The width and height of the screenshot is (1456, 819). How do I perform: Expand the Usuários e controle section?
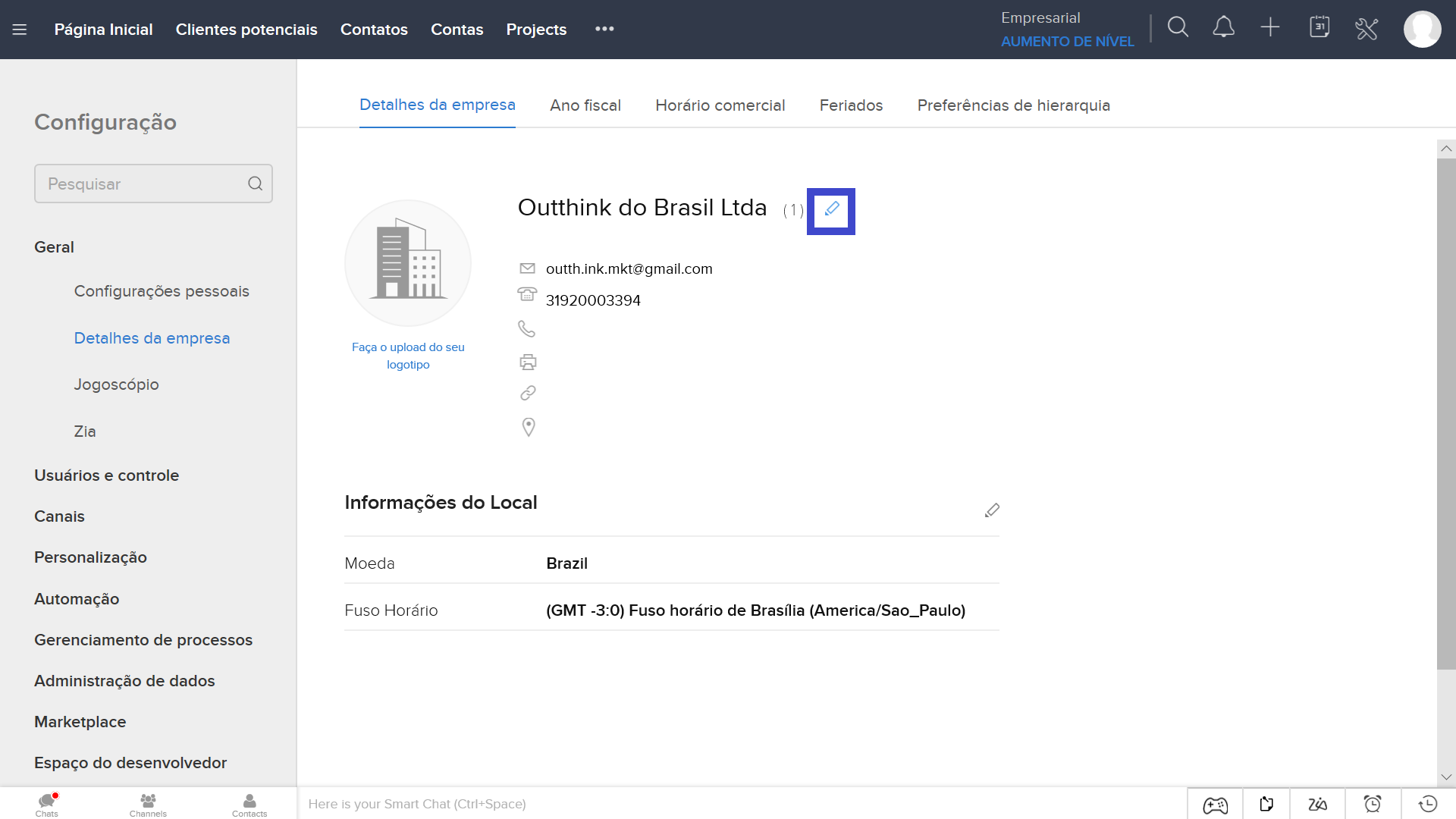point(106,475)
